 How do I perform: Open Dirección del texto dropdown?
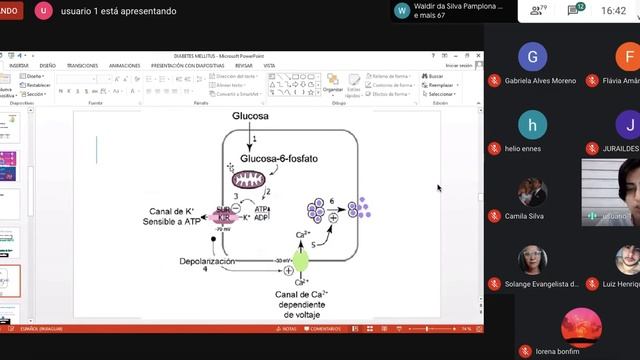[x=233, y=76]
